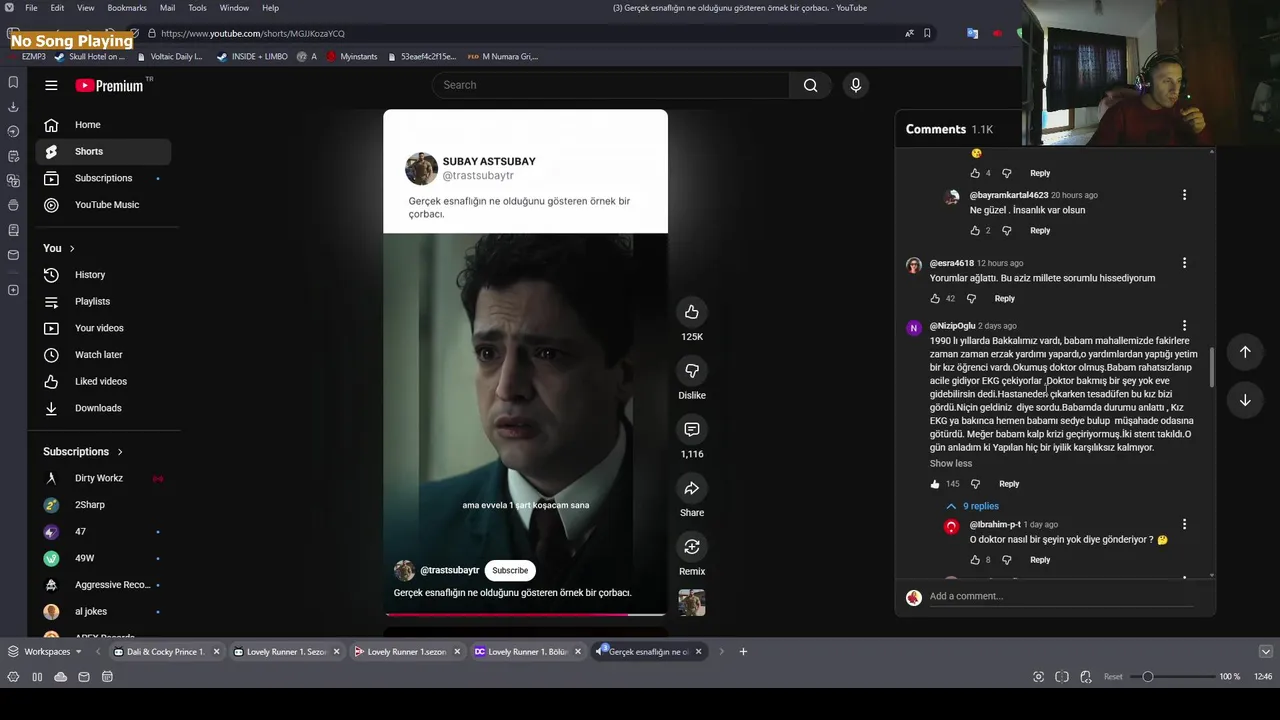Open History page
This screenshot has width=1280, height=720.
[103, 275]
